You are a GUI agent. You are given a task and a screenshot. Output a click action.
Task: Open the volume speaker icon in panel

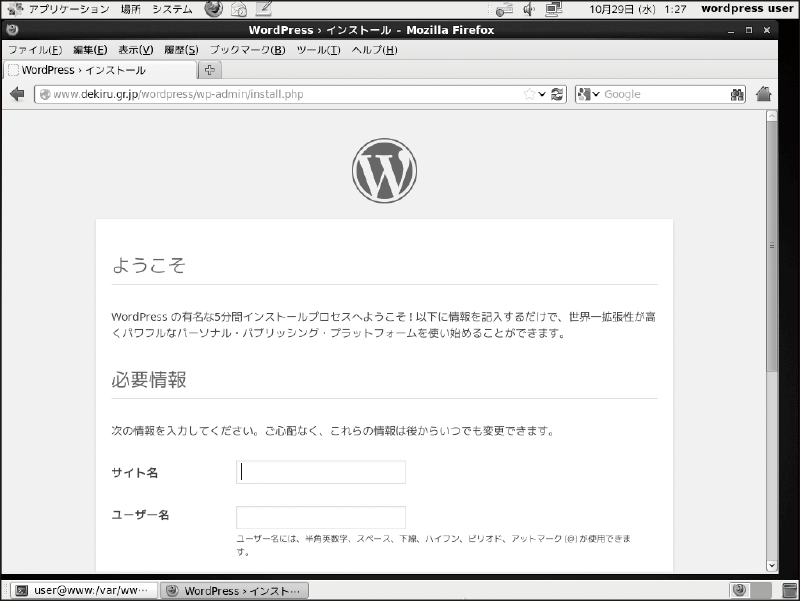[529, 9]
